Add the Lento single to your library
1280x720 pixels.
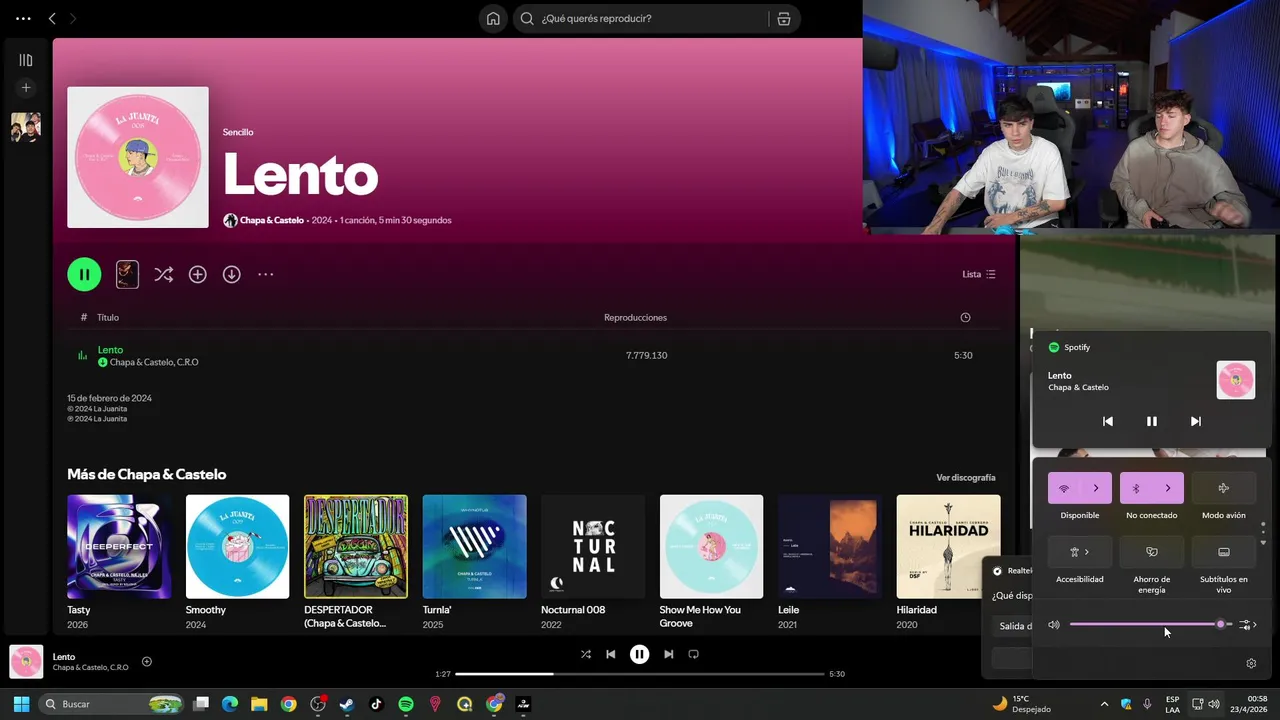click(x=198, y=274)
